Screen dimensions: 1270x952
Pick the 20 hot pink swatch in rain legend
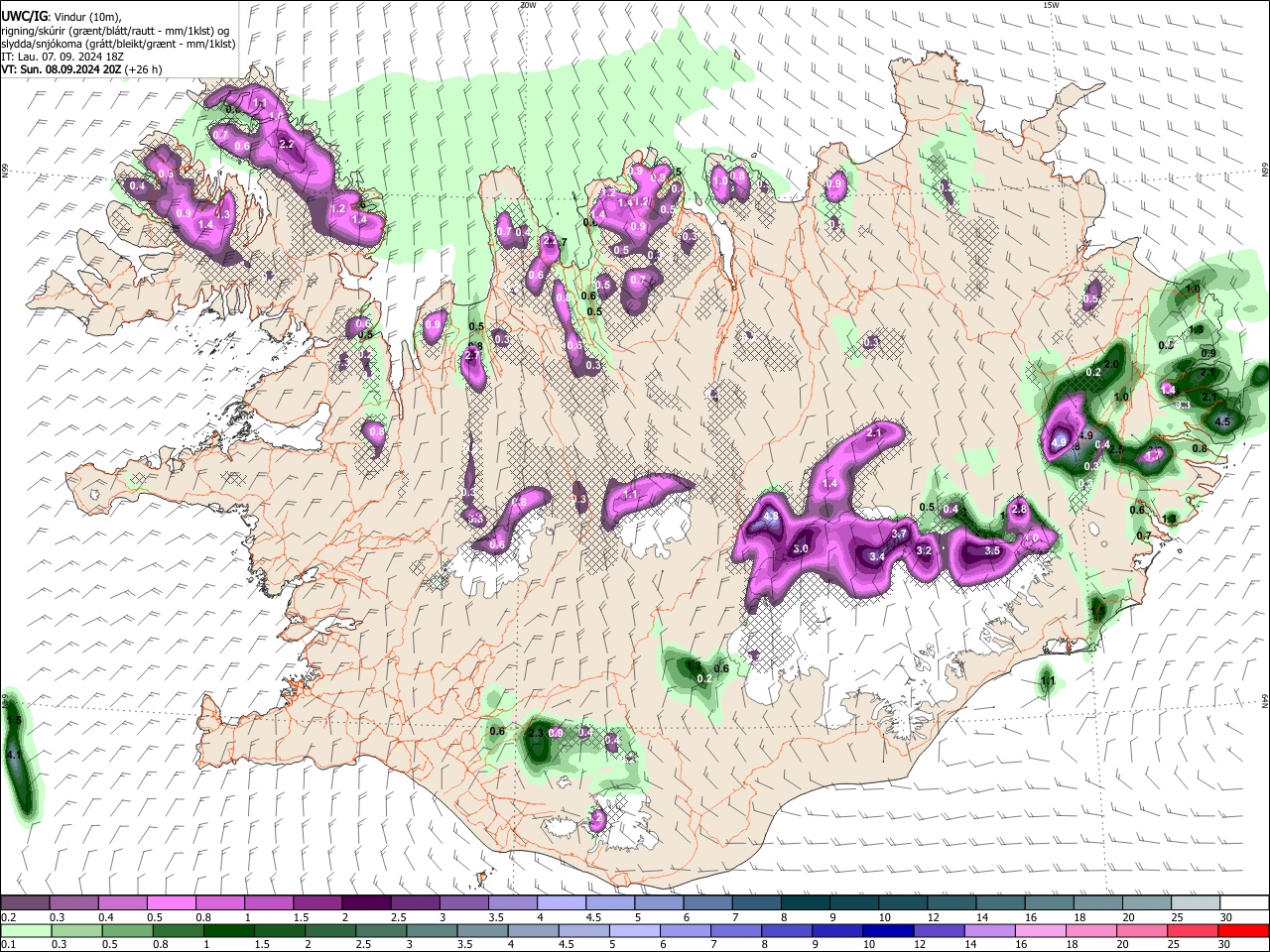coord(1145,930)
